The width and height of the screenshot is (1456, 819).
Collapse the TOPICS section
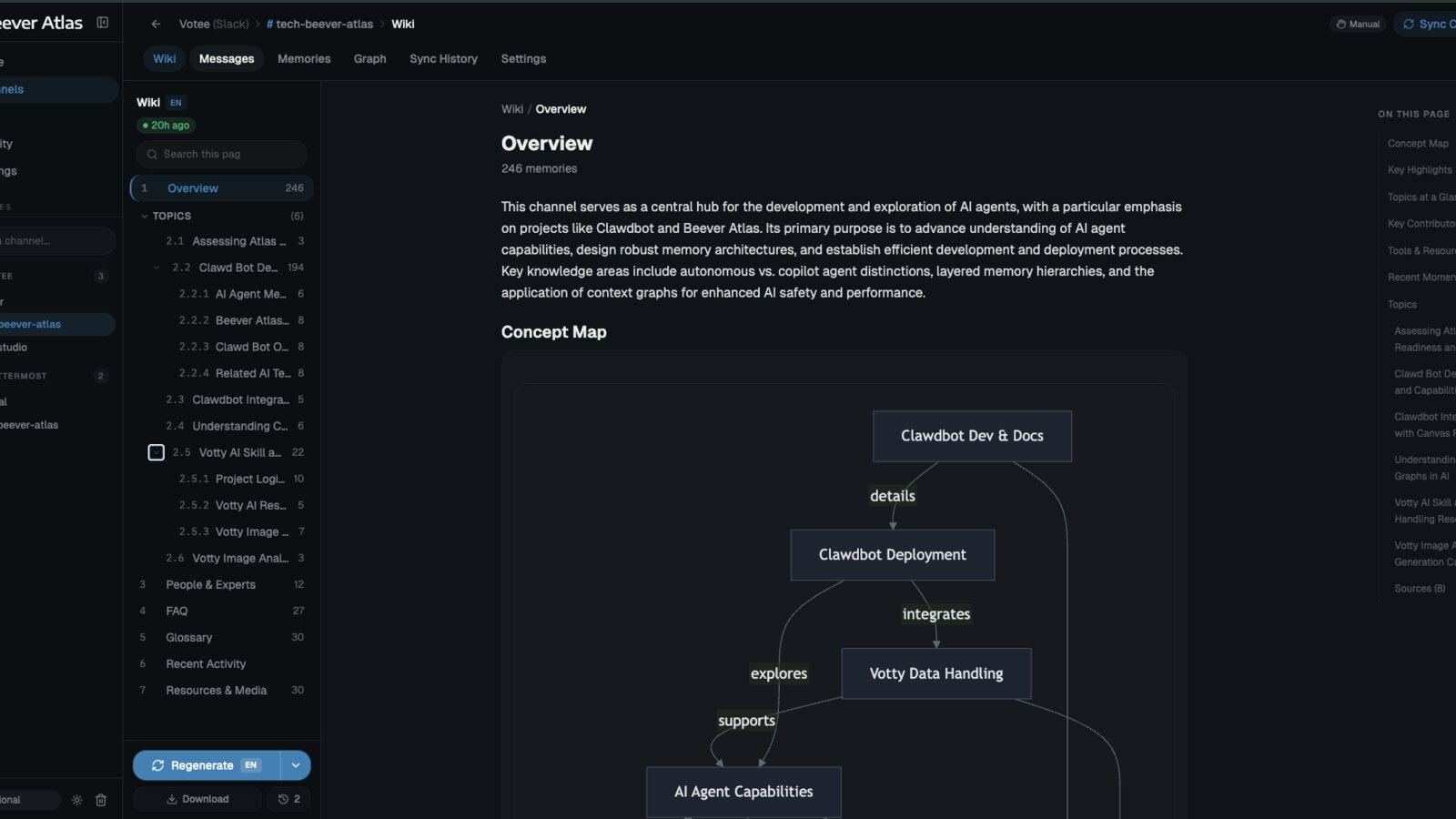[x=144, y=216]
